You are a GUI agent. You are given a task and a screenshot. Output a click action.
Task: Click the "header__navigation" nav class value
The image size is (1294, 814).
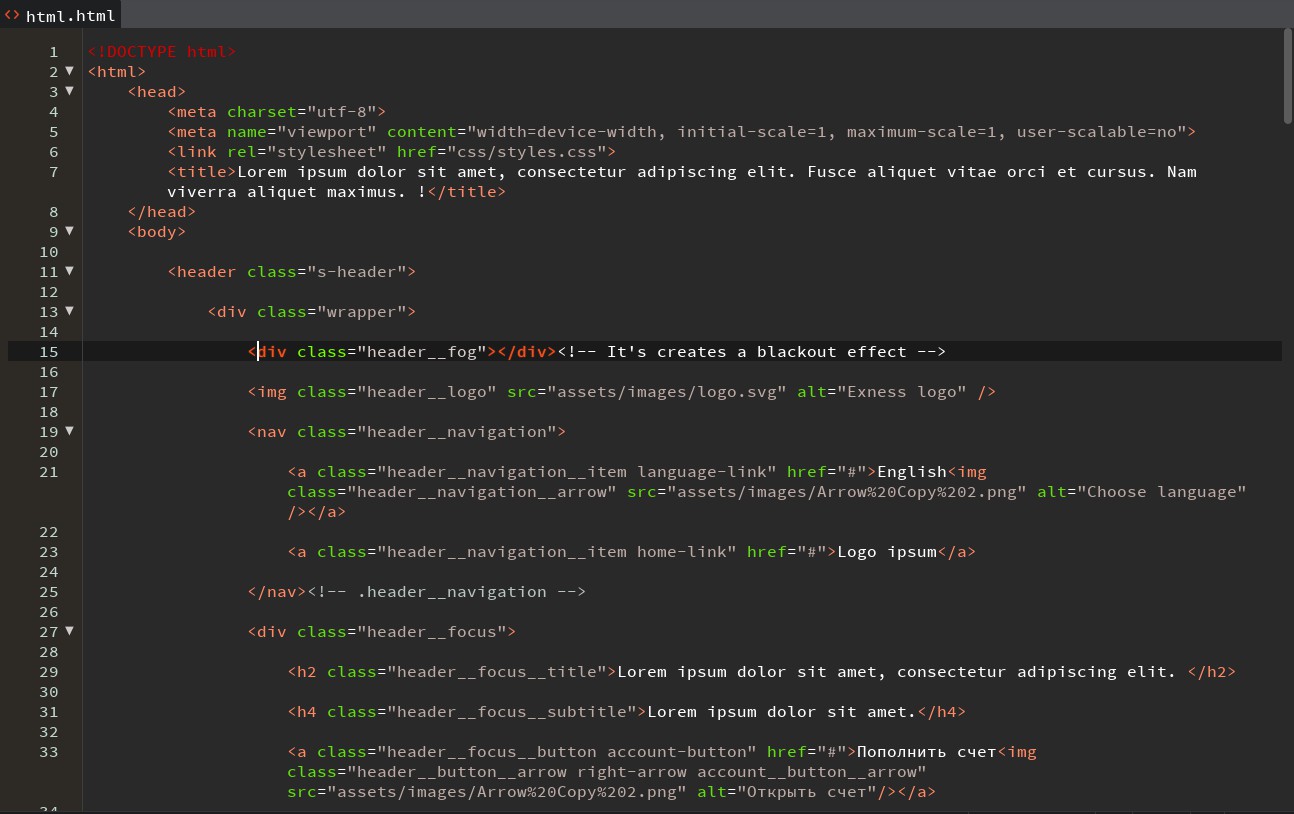coord(456,432)
